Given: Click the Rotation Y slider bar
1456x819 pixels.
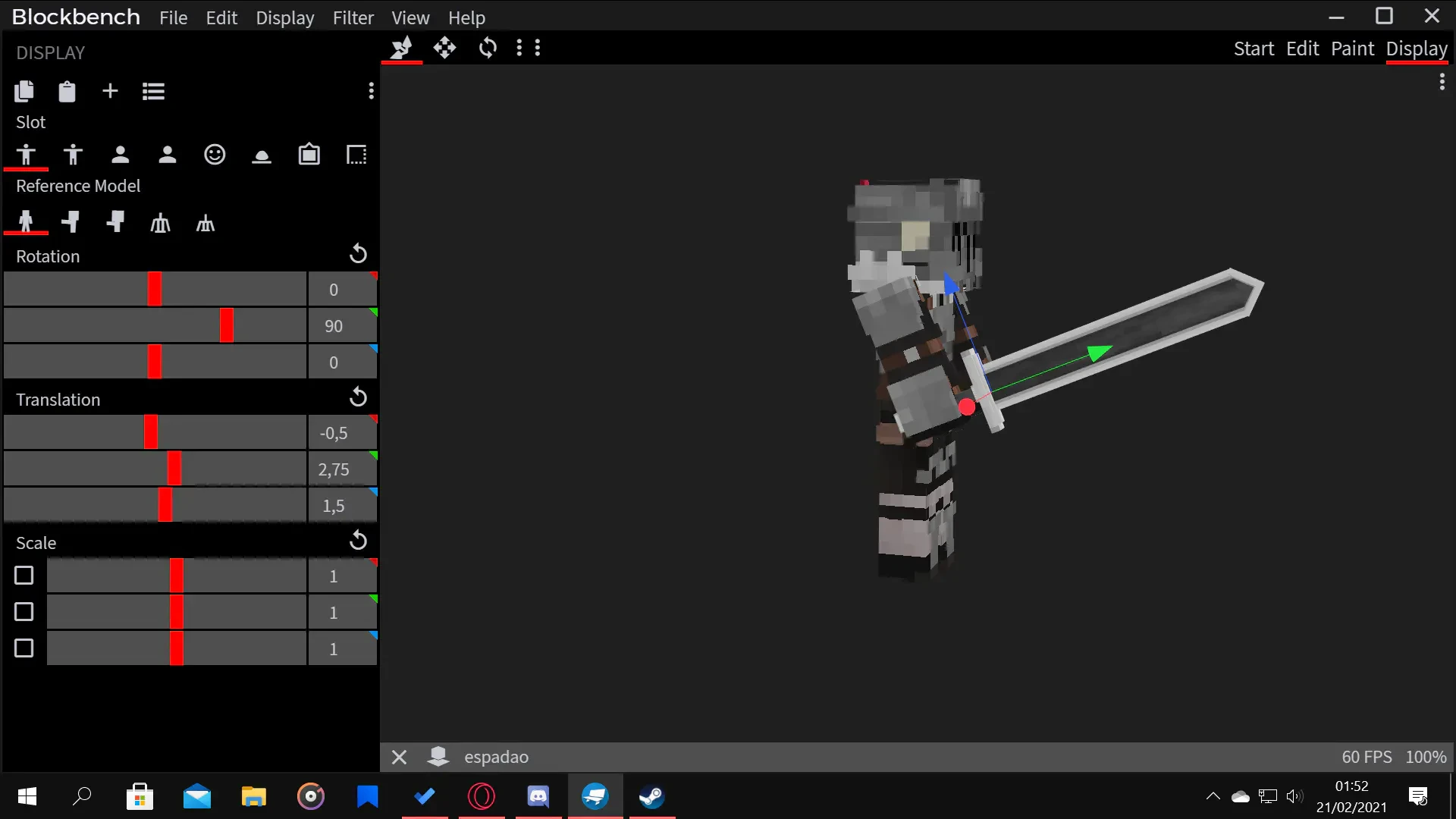Looking at the screenshot, I should (155, 326).
